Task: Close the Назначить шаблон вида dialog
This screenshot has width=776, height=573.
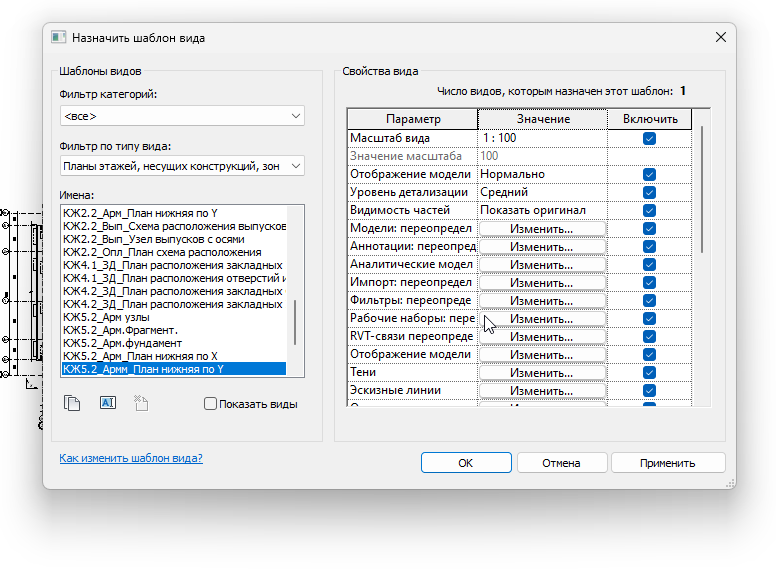Action: click(x=719, y=37)
